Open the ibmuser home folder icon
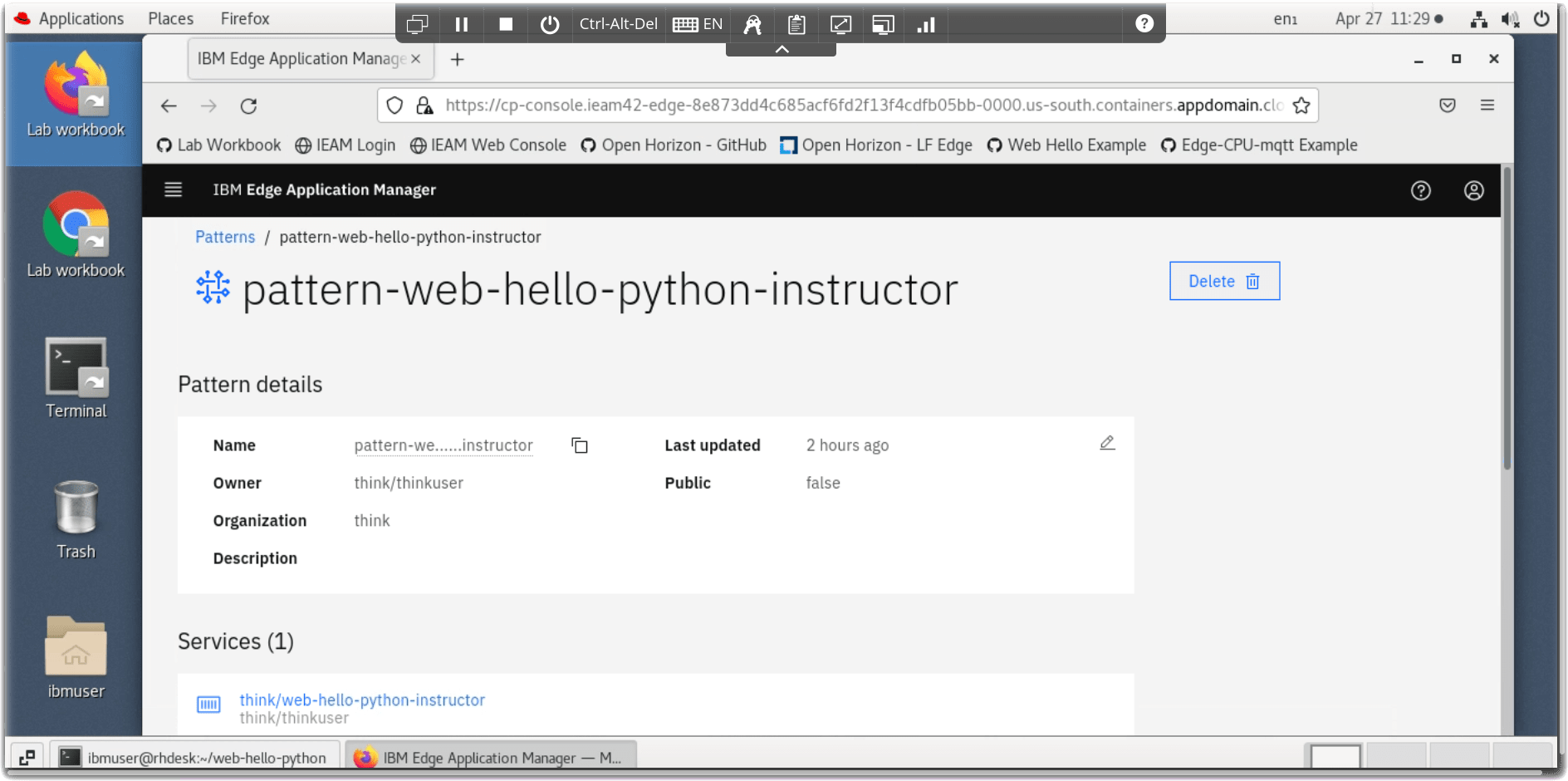This screenshot has width=1568, height=781. tap(76, 658)
